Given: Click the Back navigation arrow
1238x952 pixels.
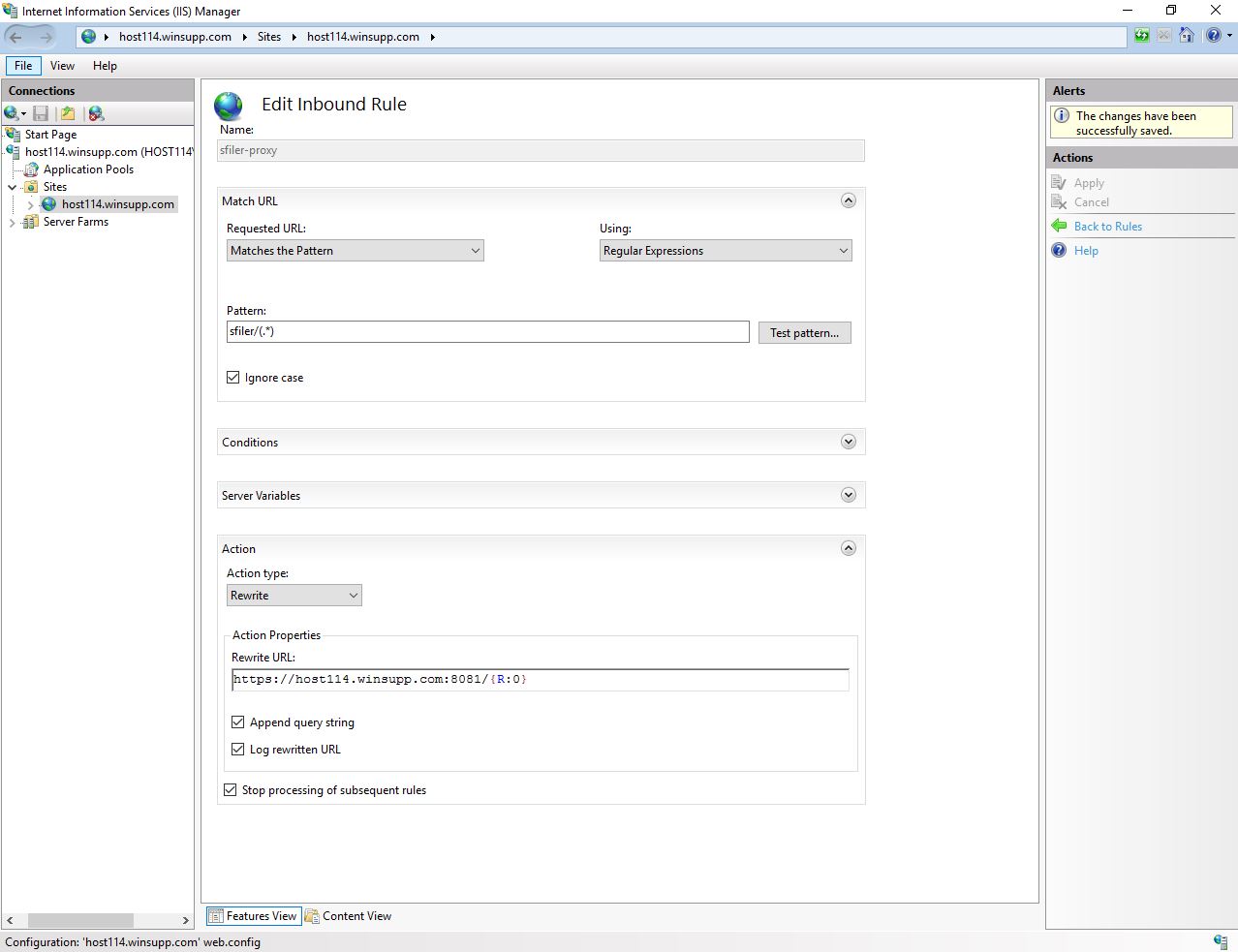Looking at the screenshot, I should pyautogui.click(x=16, y=37).
